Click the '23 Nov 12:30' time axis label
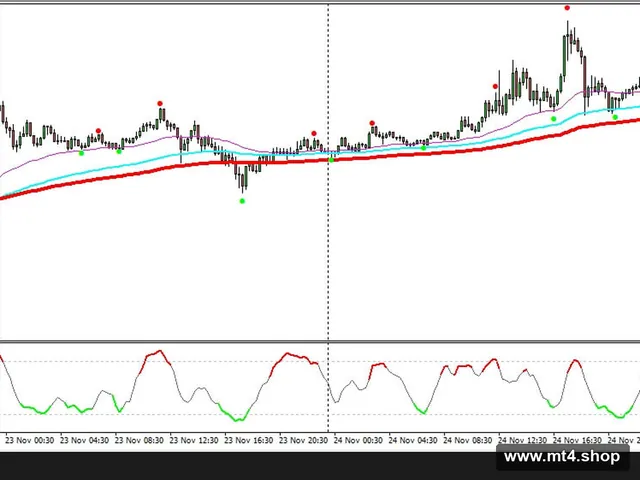The image size is (640, 480). click(194, 441)
